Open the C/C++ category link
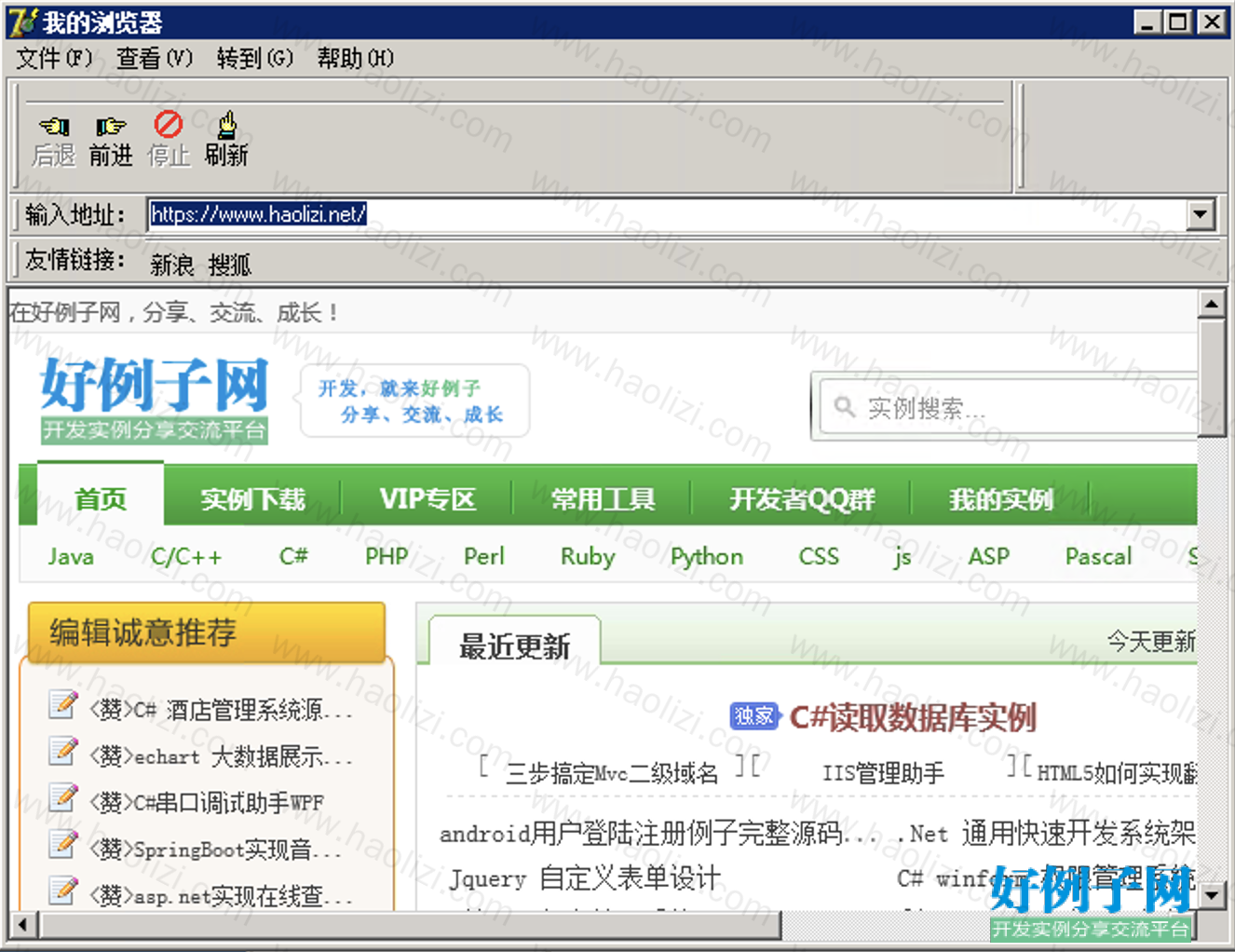This screenshot has width=1235, height=952. point(186,557)
